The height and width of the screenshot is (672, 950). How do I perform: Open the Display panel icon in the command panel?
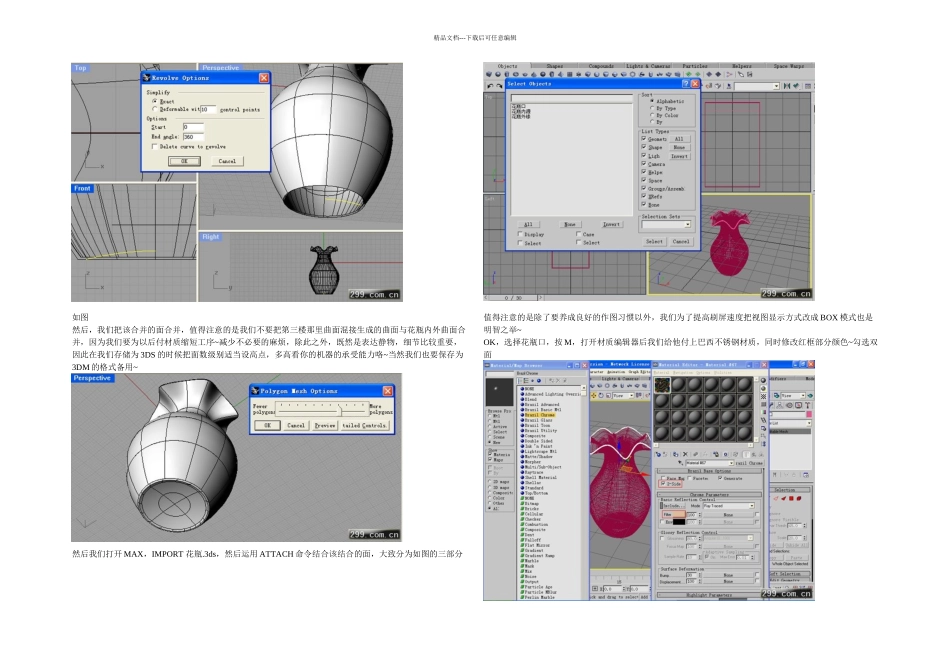click(799, 405)
